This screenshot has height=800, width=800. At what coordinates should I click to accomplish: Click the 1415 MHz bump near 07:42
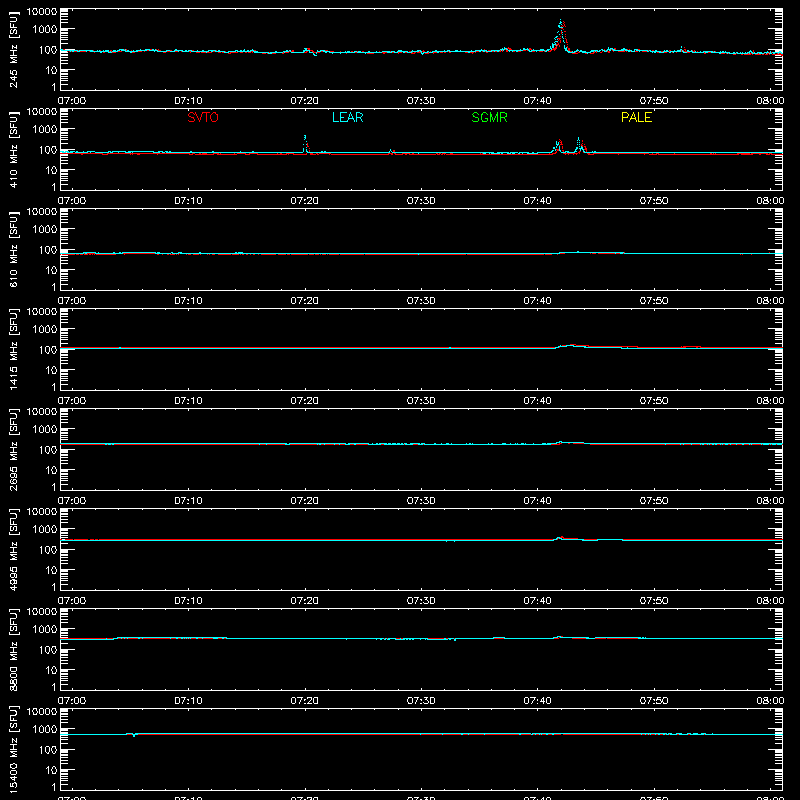click(x=571, y=346)
